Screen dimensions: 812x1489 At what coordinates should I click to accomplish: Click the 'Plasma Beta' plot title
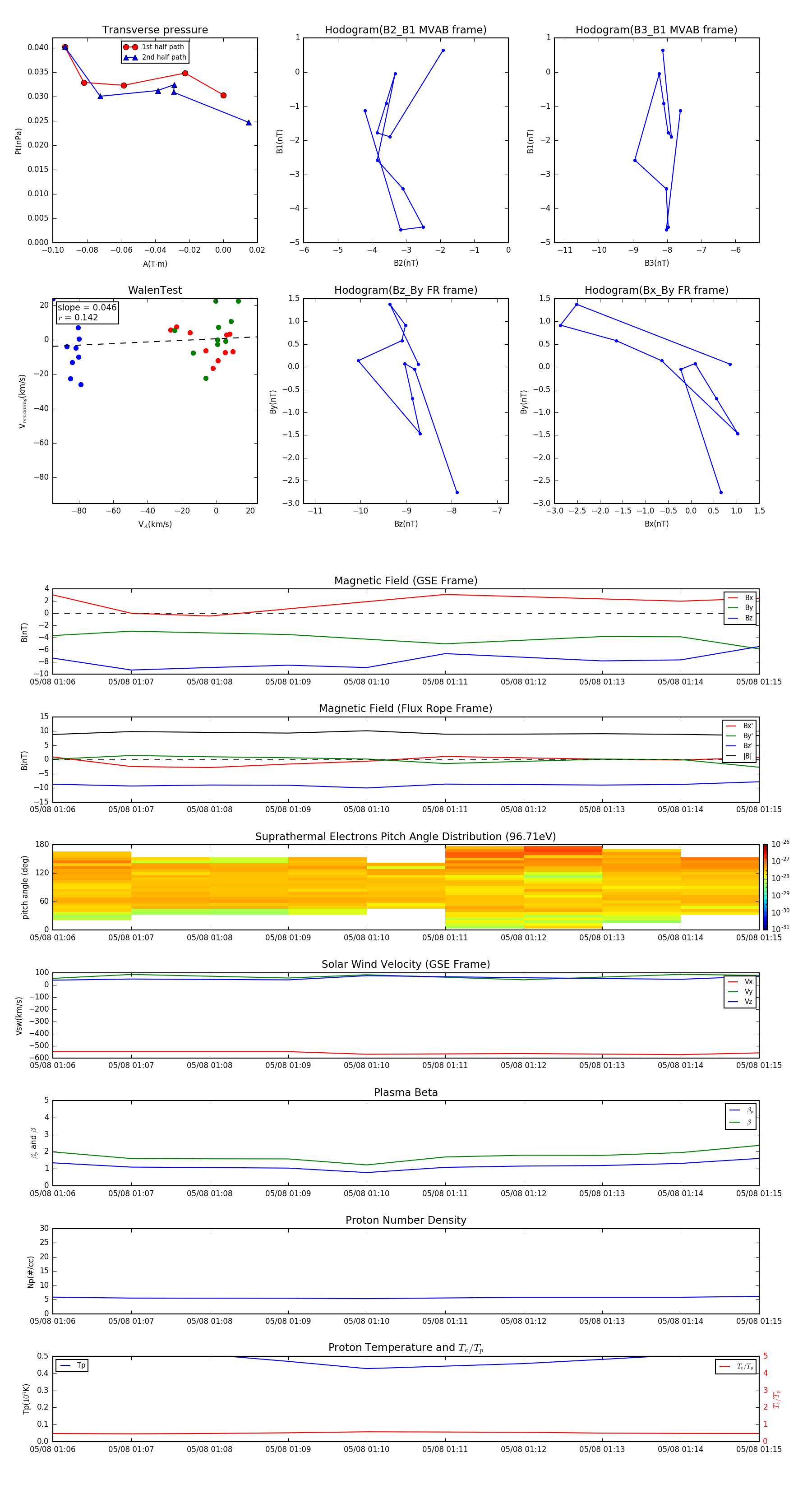406,1092
